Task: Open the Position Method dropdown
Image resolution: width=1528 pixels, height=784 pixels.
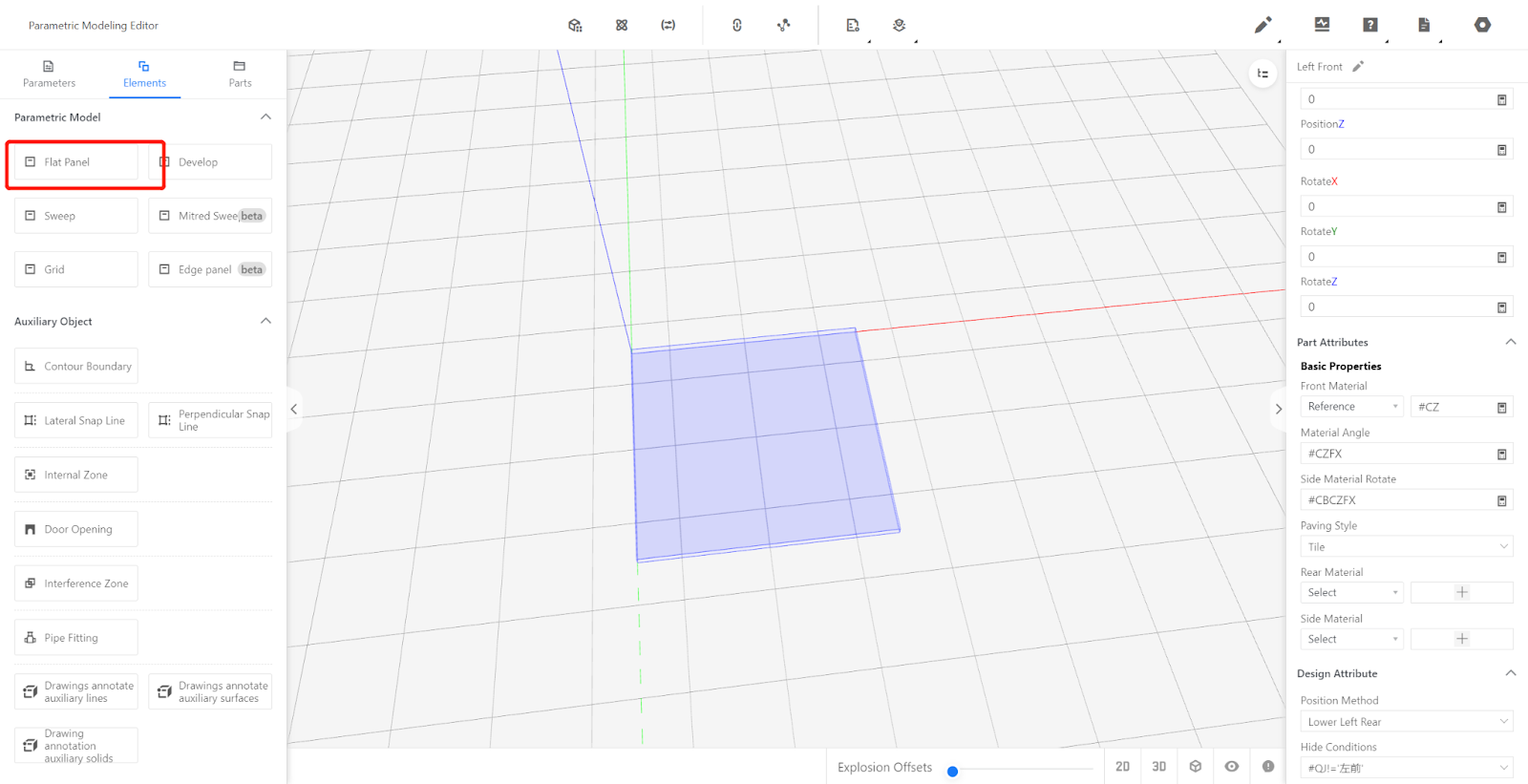Action: [1406, 722]
